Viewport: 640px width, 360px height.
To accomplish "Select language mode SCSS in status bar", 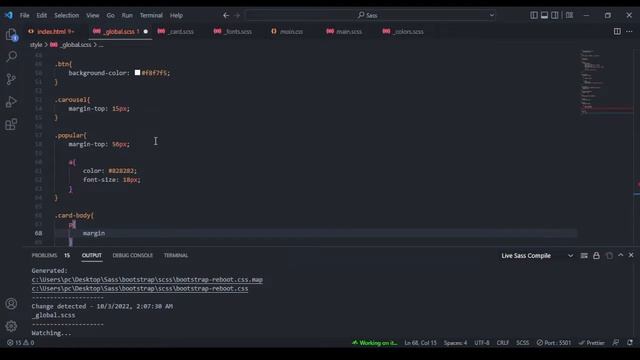I will coord(522,343).
